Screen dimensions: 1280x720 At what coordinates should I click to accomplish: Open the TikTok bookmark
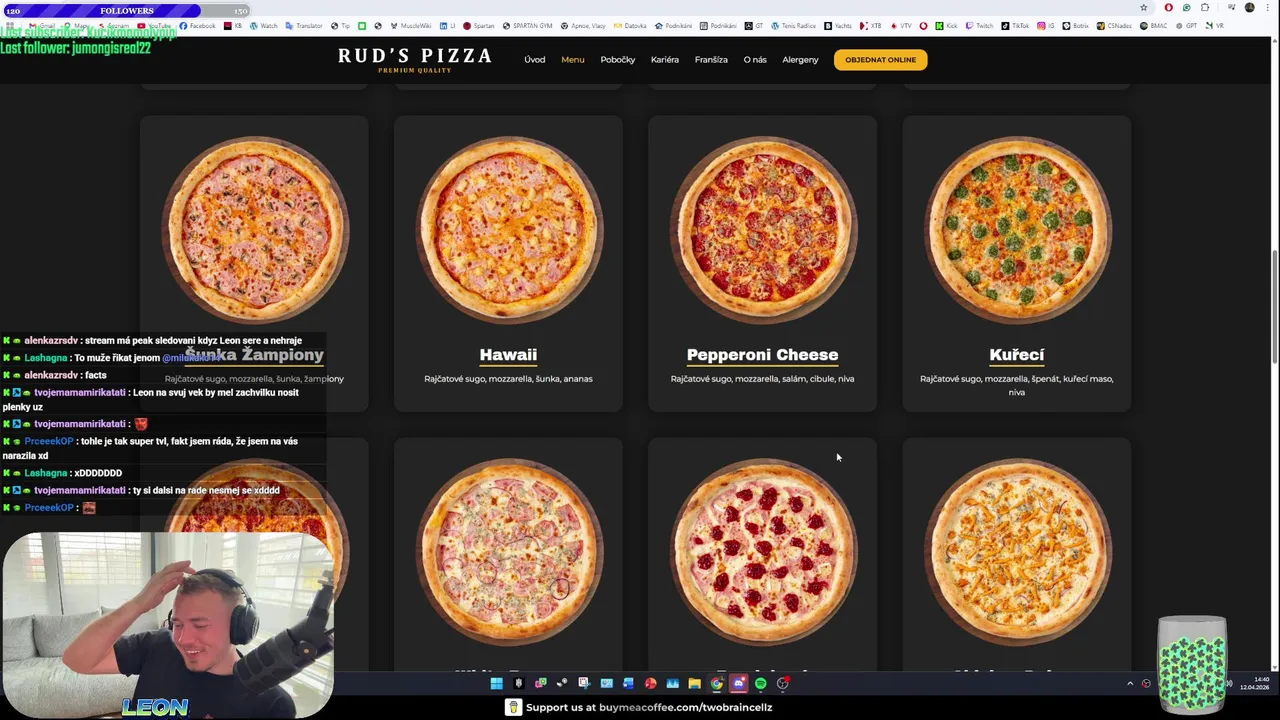tap(1014, 26)
